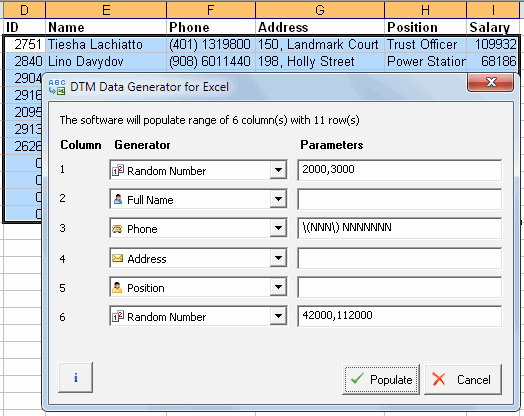The width and height of the screenshot is (524, 416).
Task: Click the 'Name' header cell
Action: [106, 27]
